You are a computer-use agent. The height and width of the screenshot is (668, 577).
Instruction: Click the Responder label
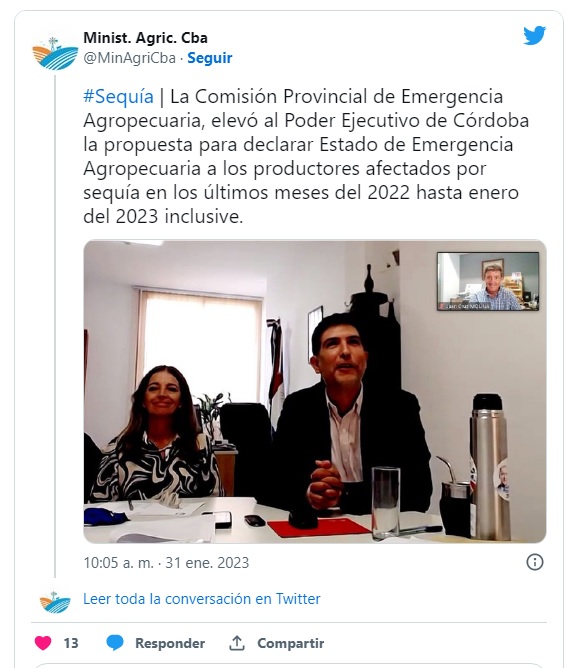coord(170,643)
